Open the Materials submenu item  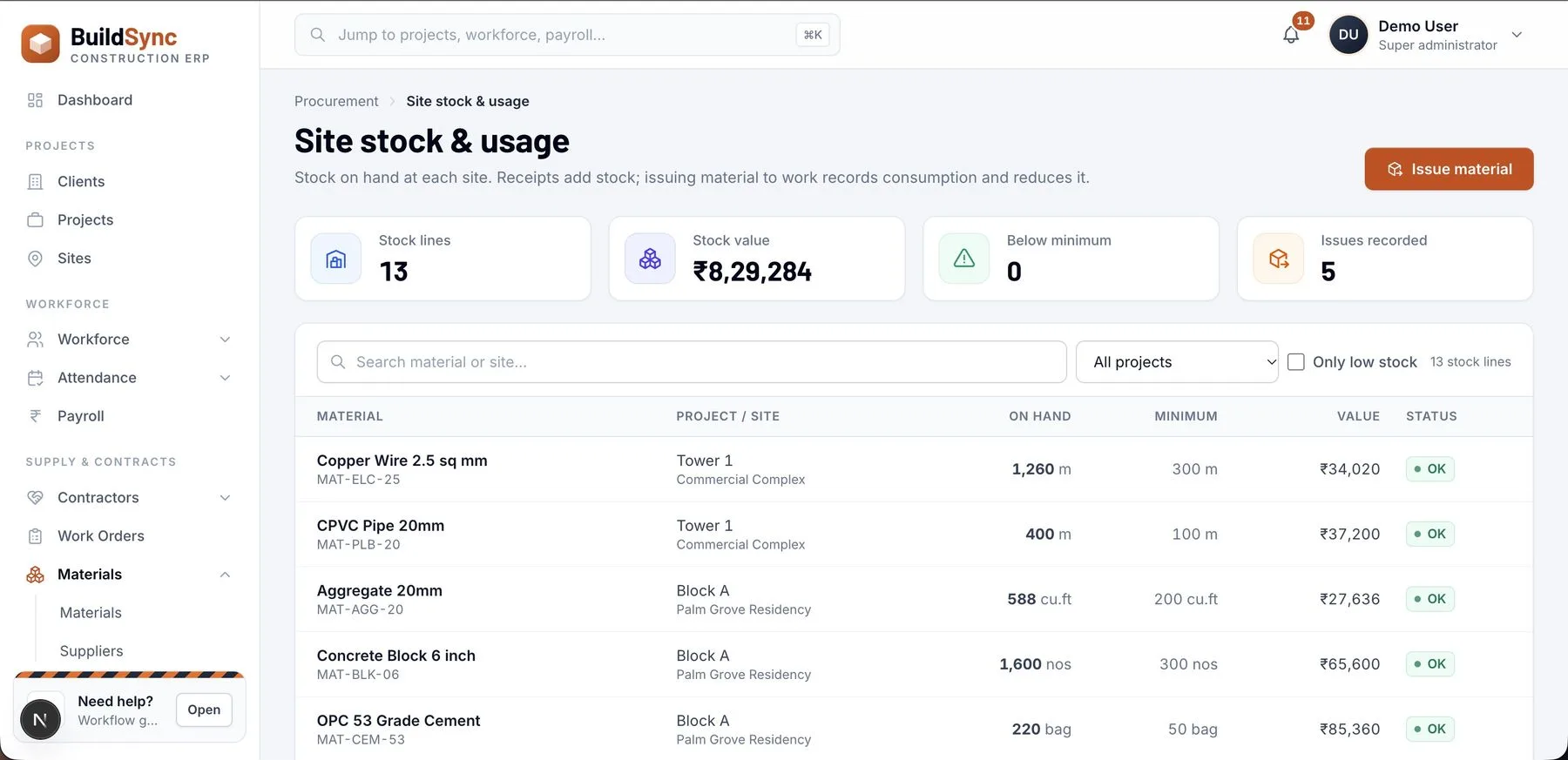tap(91, 613)
